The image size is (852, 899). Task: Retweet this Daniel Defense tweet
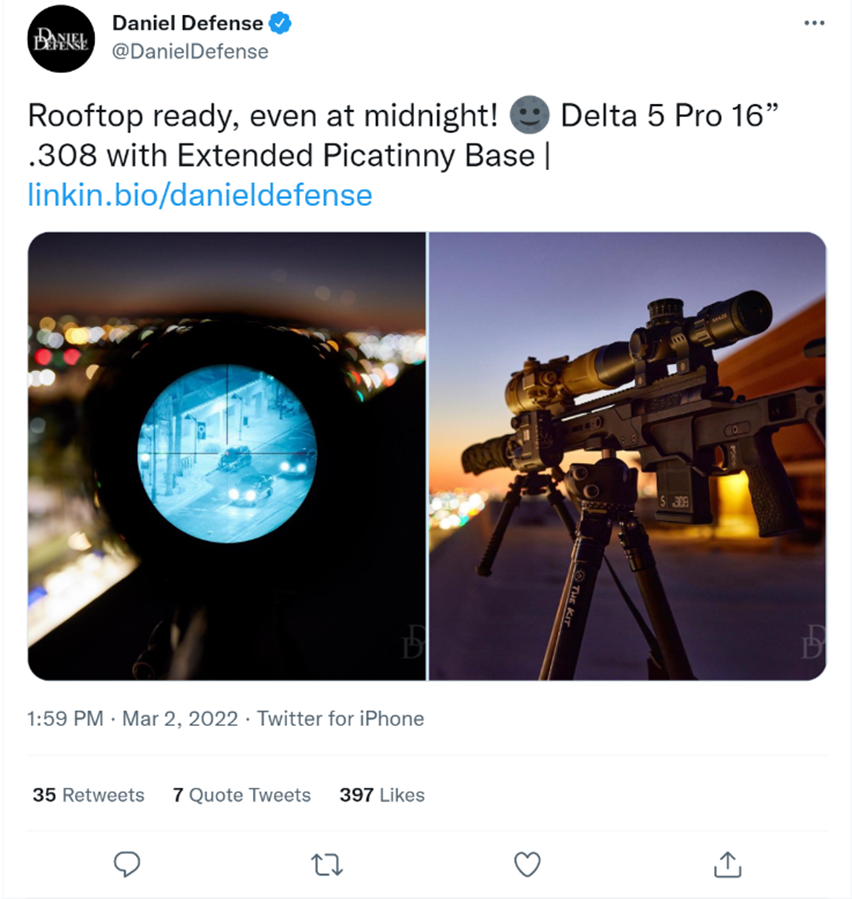coord(327,865)
